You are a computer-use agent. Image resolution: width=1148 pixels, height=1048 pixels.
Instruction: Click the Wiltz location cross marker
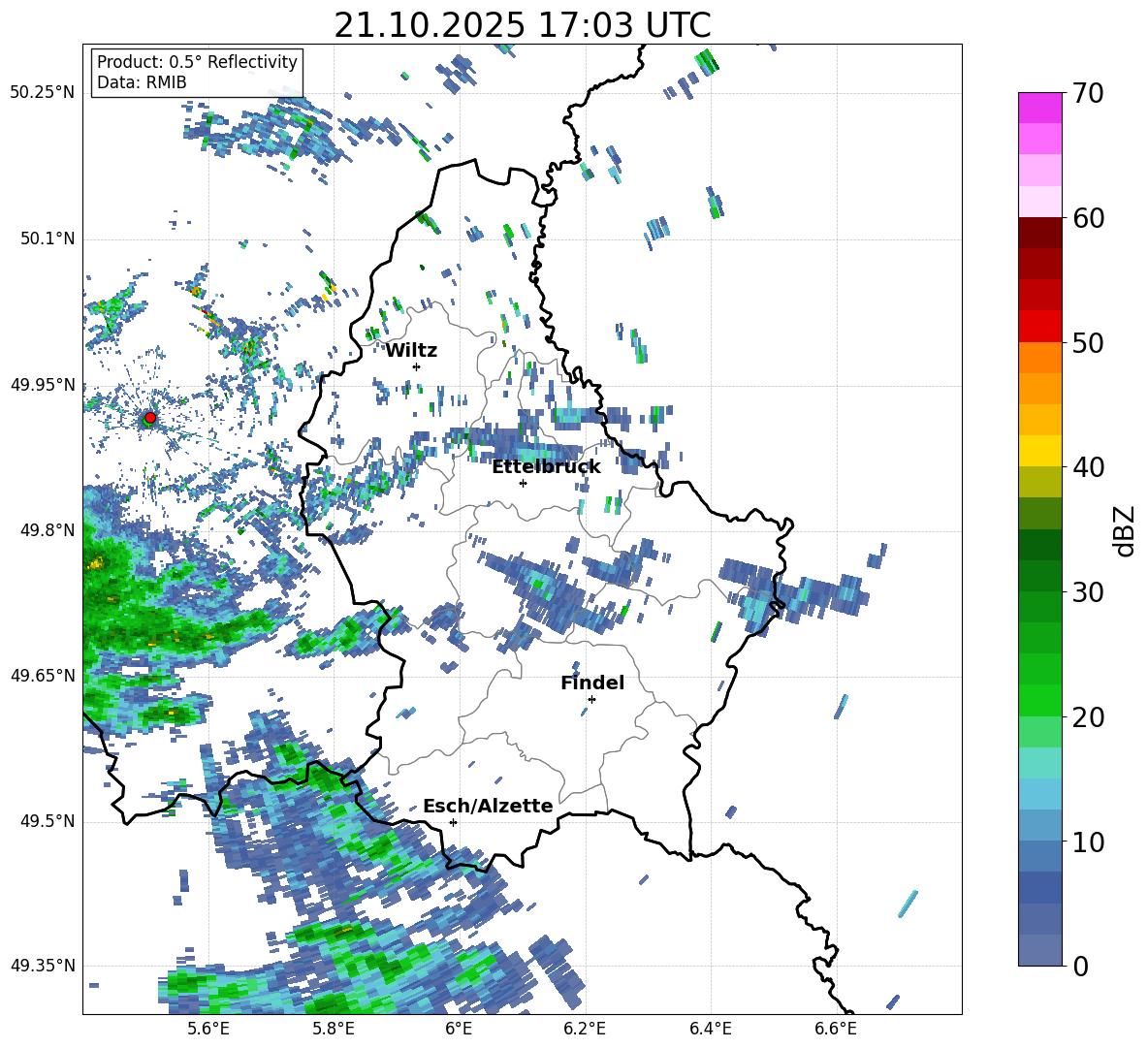(x=417, y=366)
